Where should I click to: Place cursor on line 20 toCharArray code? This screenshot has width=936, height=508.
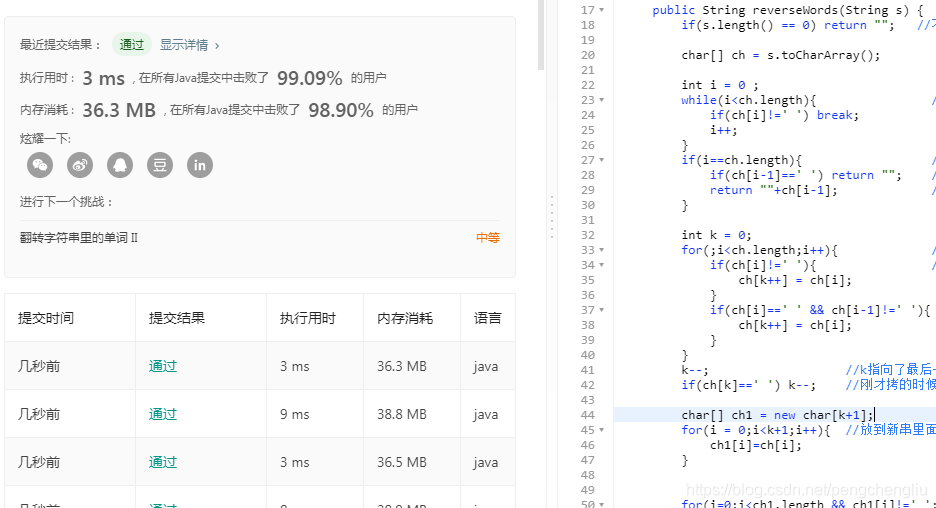coord(781,55)
